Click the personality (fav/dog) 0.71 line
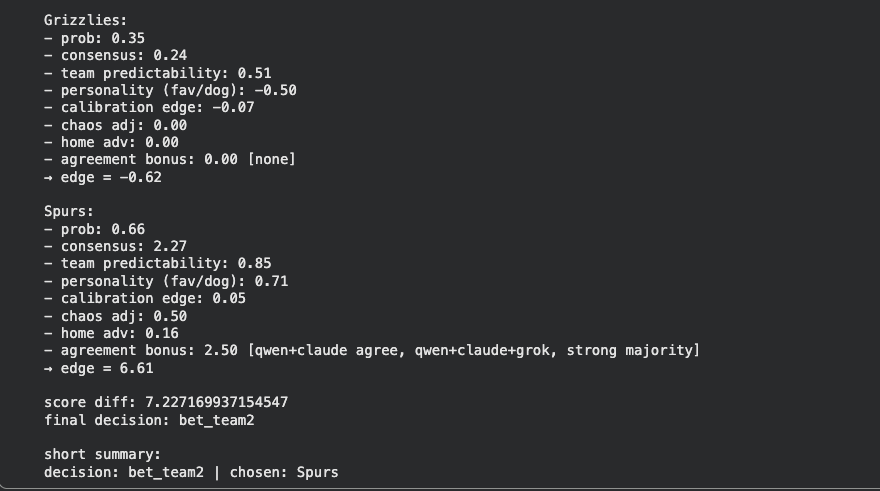The image size is (880, 491). click(x=166, y=281)
